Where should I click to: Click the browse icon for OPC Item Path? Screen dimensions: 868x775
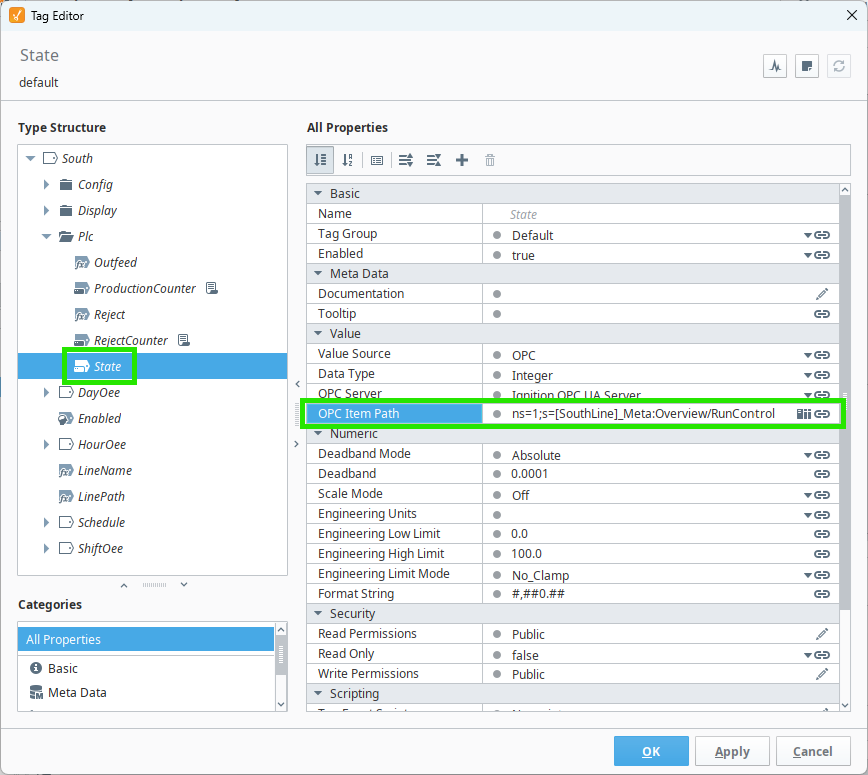coord(803,413)
